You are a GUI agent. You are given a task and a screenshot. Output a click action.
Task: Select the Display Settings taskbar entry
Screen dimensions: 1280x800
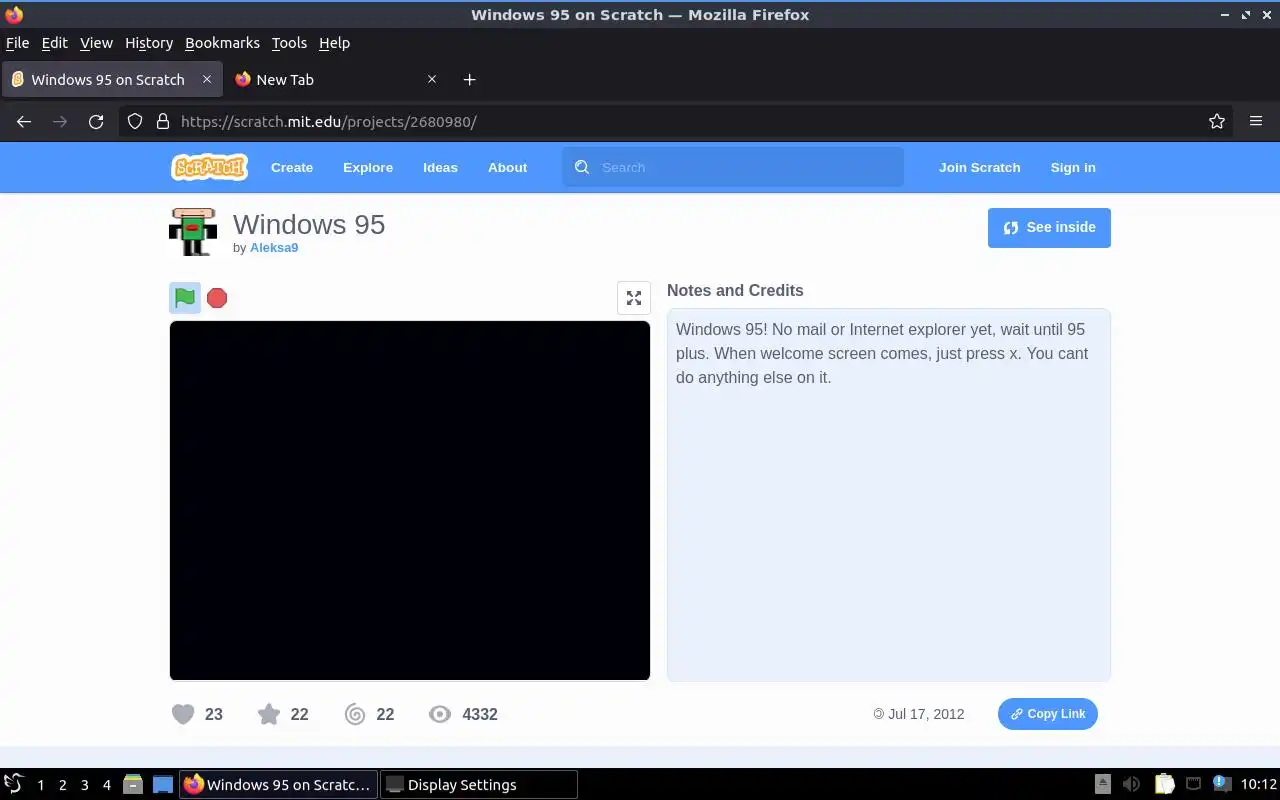(x=479, y=785)
